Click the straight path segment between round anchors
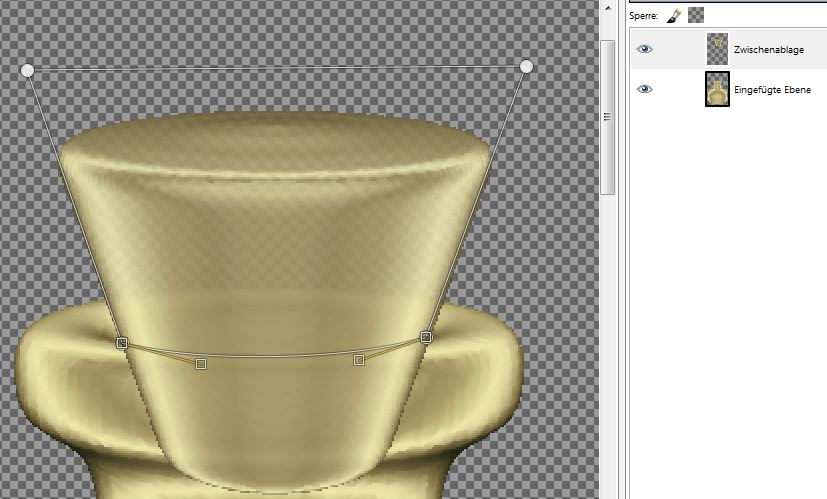827x499 pixels. coord(277,68)
